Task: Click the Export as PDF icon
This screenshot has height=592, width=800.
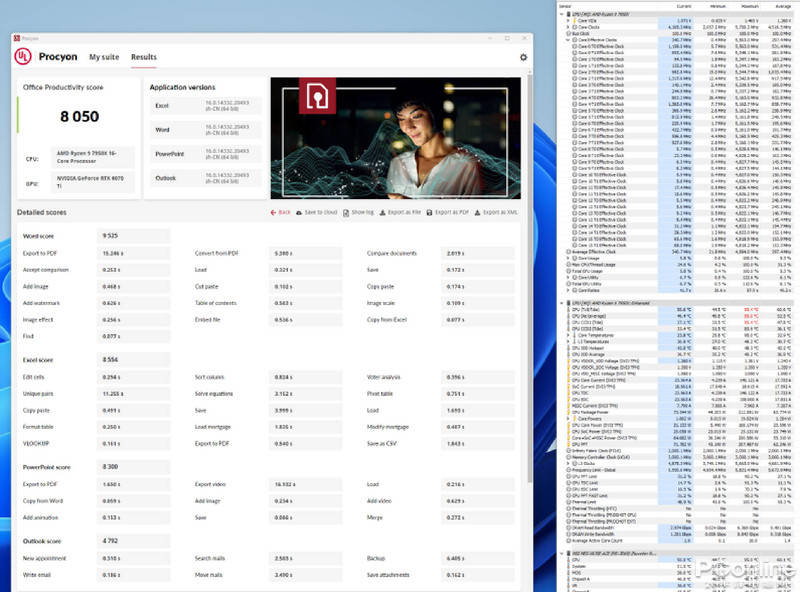Action: [431, 212]
